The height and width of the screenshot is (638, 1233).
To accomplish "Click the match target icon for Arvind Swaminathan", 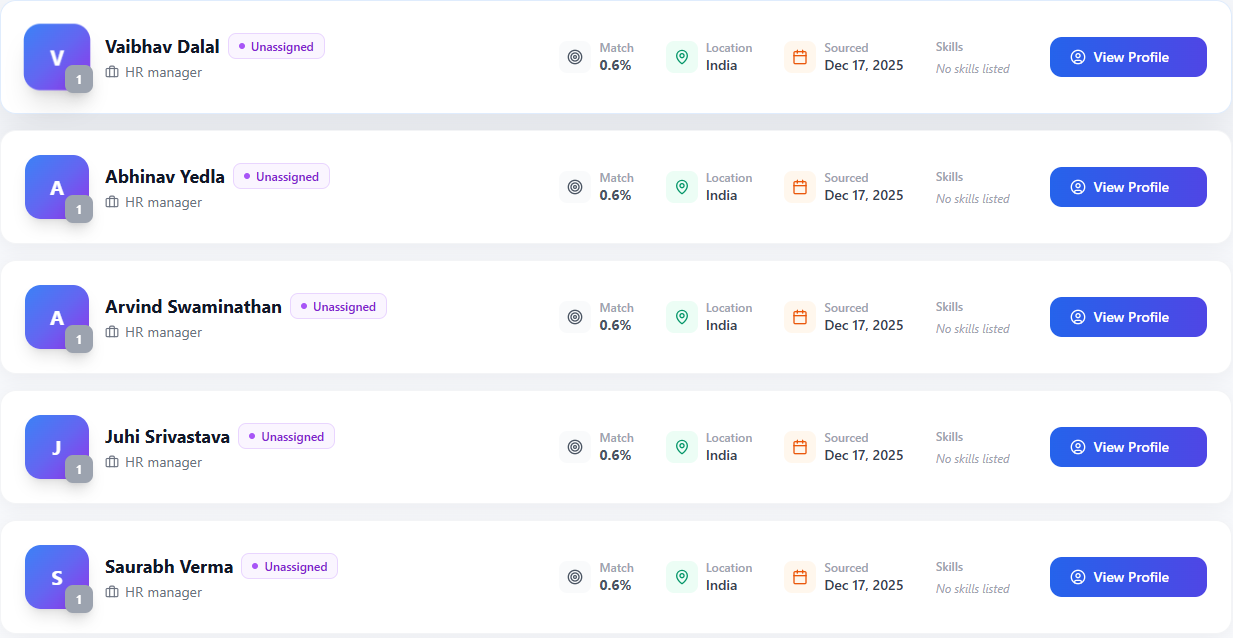I will click(575, 317).
